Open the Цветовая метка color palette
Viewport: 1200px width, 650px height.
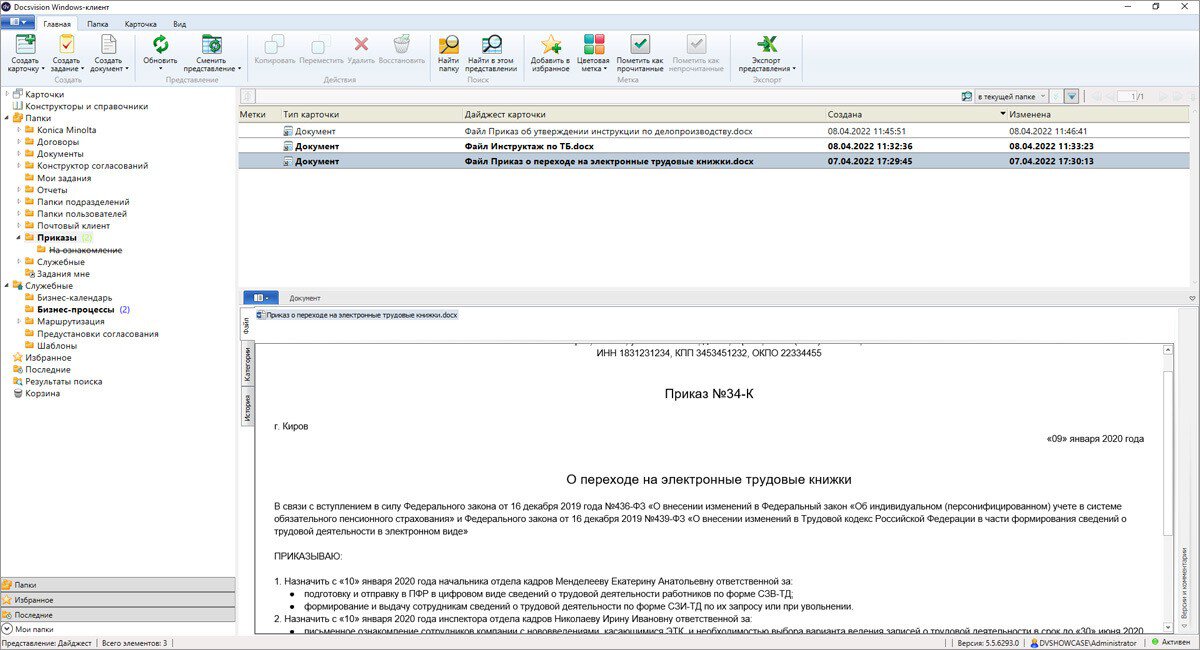pyautogui.click(x=594, y=44)
